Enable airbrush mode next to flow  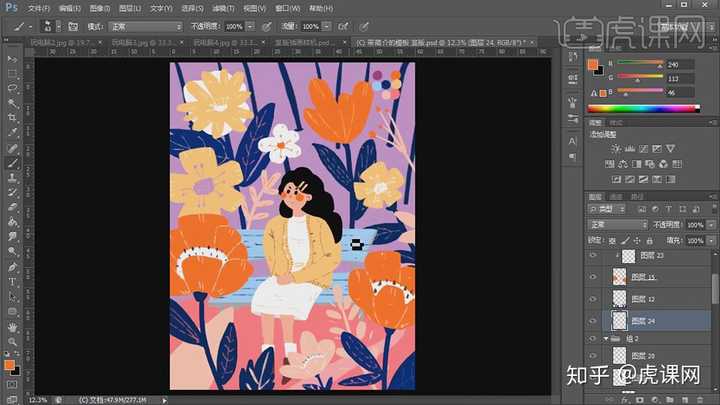(343, 27)
